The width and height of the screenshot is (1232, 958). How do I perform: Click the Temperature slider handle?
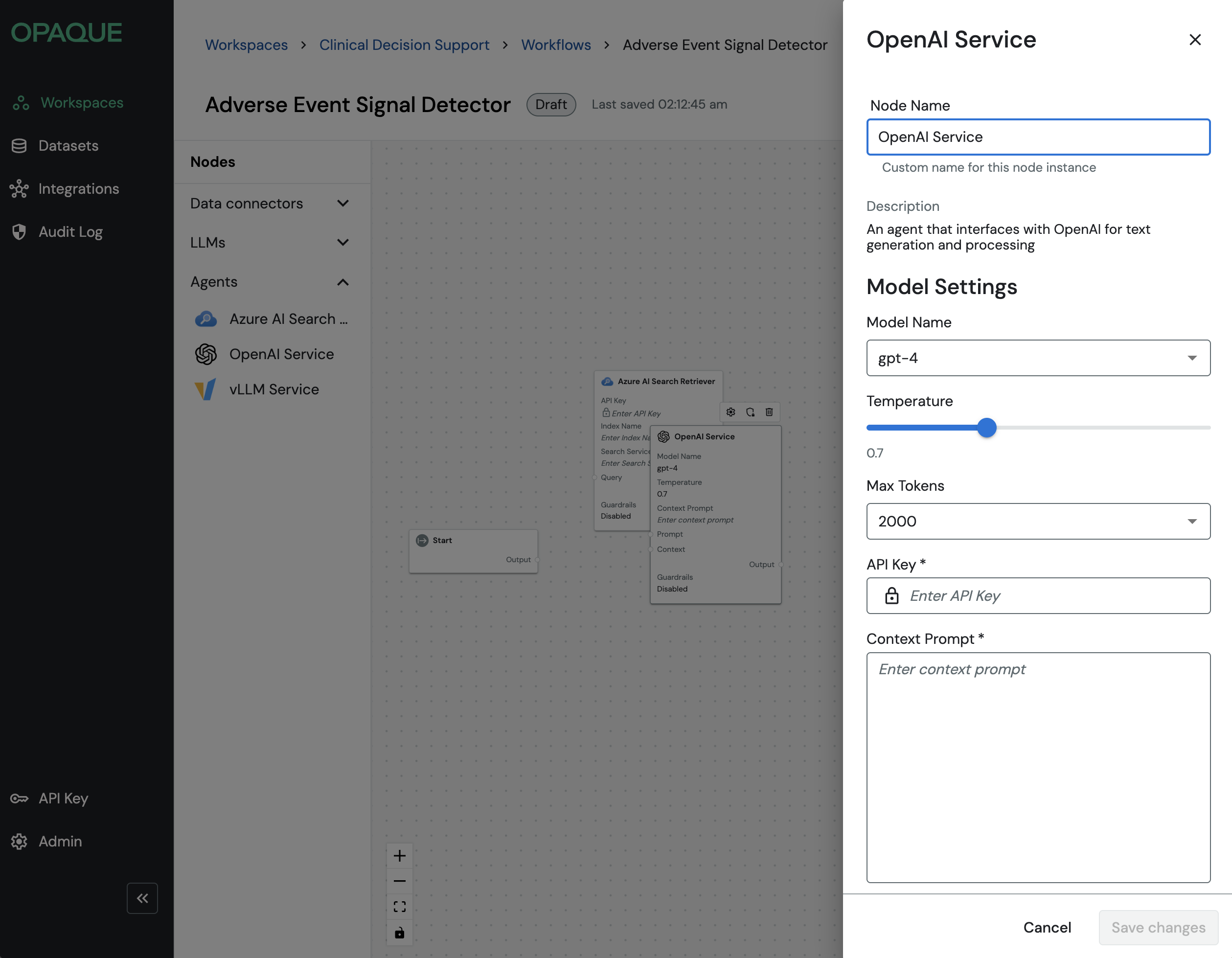click(x=986, y=428)
